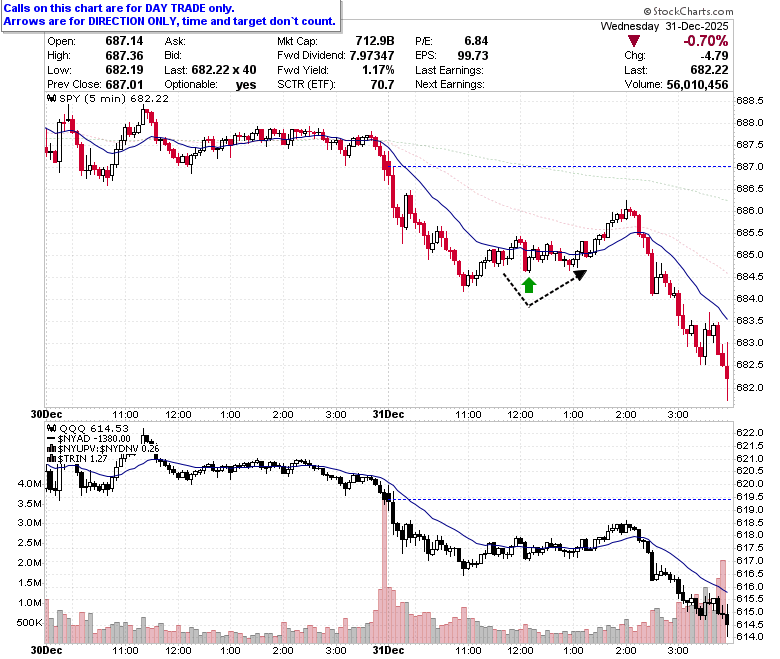Click the SPY (5 min) 682.22 title
780x659 pixels.
point(114,98)
